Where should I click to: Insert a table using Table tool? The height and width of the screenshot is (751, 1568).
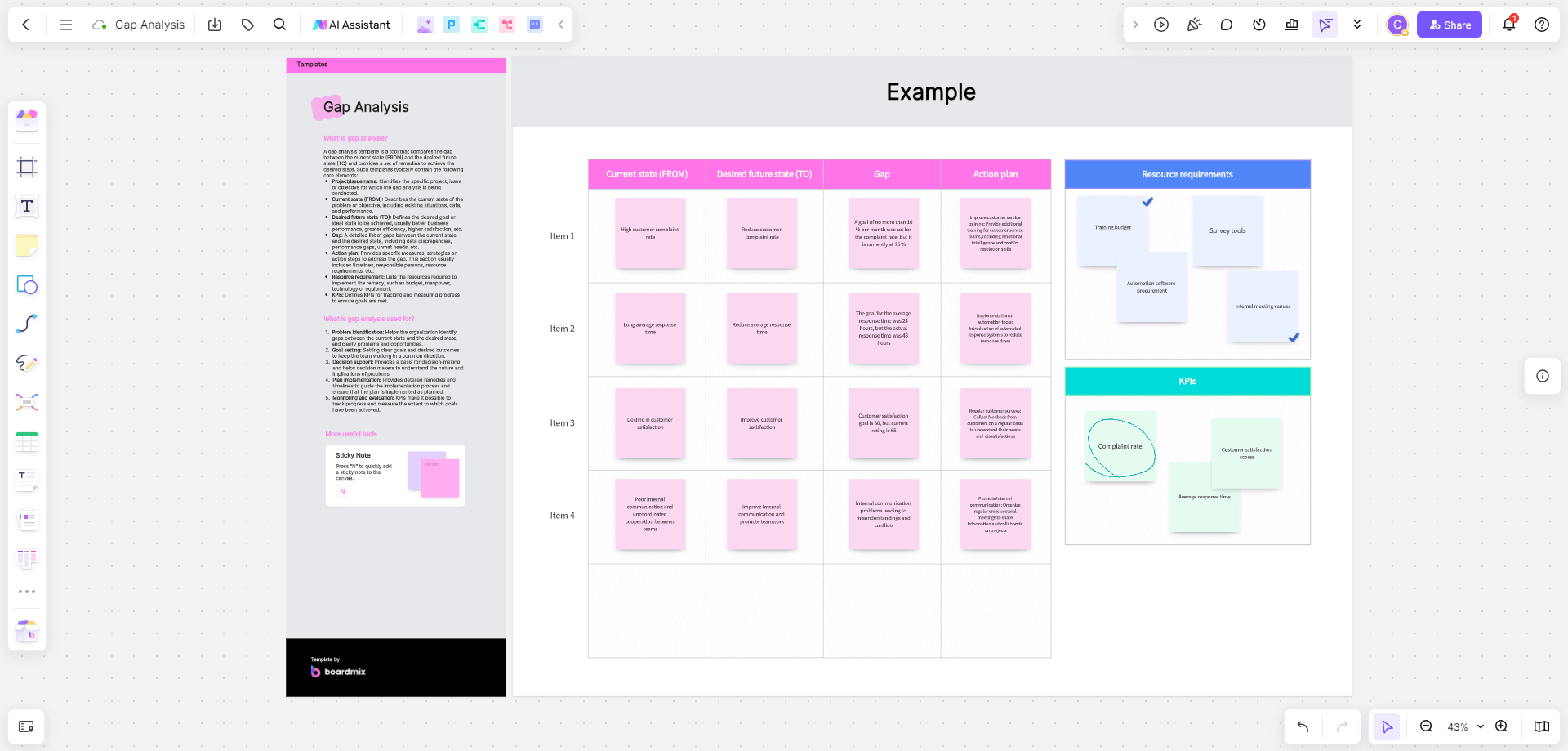[27, 442]
